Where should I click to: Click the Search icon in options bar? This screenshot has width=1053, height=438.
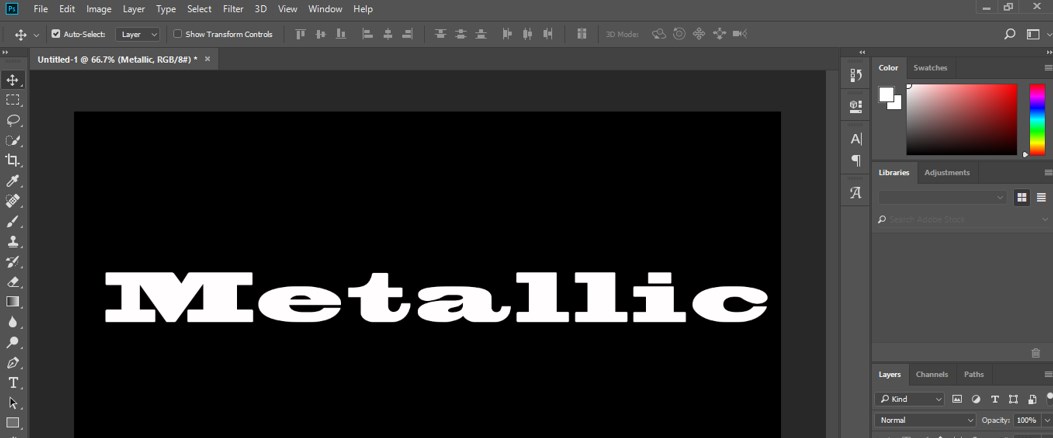(x=1009, y=34)
